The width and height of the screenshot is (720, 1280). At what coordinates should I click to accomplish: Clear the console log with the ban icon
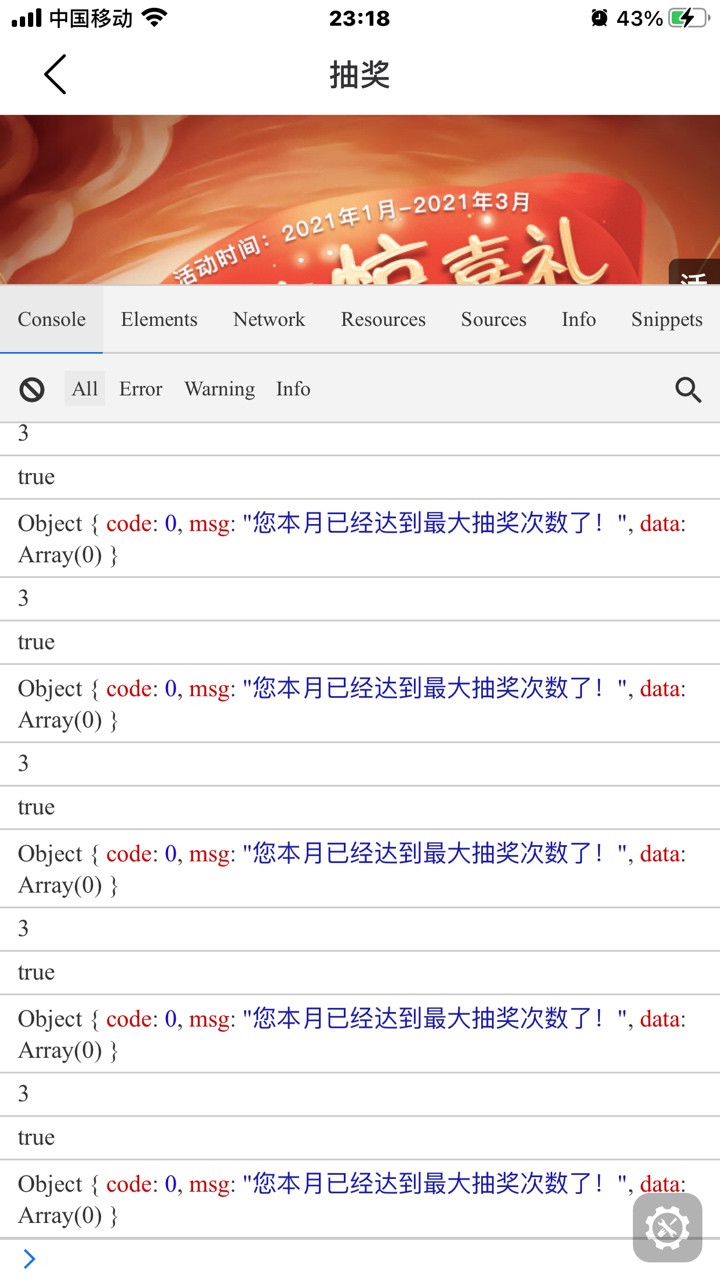pyautogui.click(x=32, y=389)
